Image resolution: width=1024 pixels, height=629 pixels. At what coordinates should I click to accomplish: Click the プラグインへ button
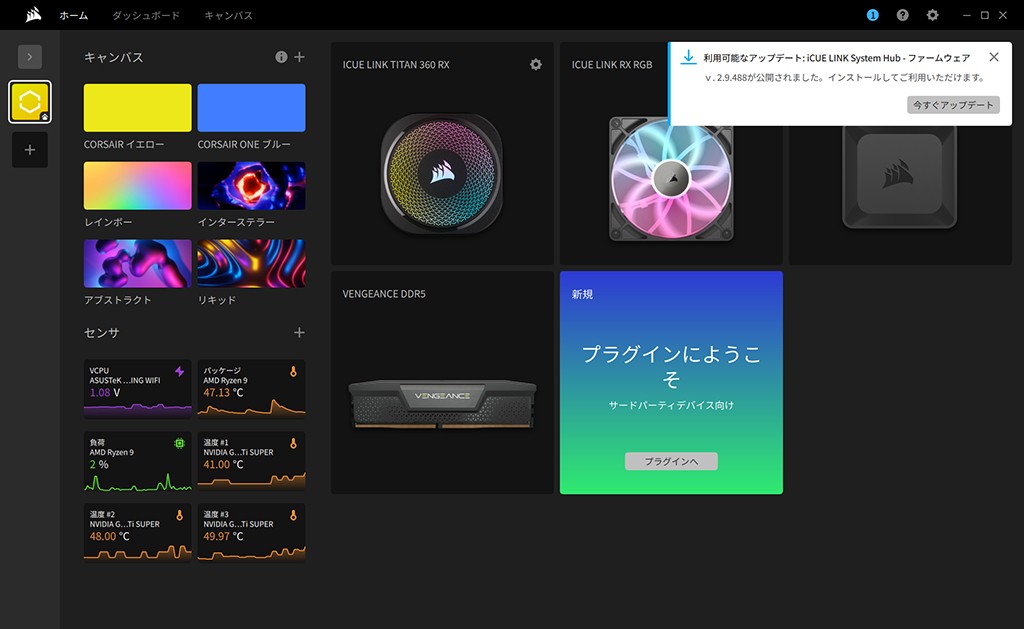coord(671,461)
